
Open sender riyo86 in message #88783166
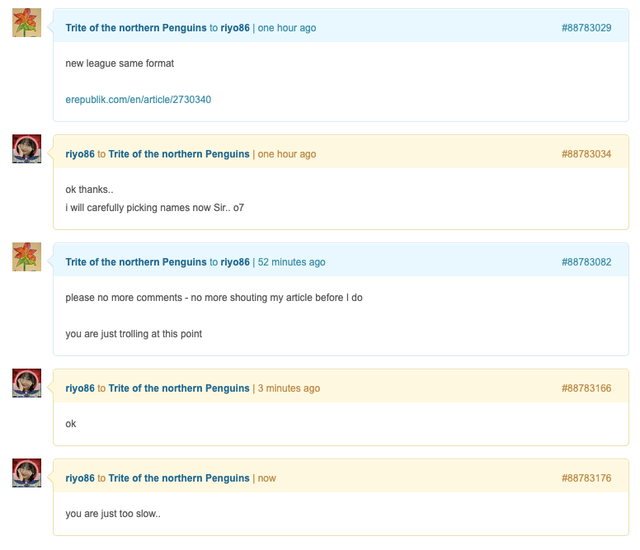[x=80, y=388]
